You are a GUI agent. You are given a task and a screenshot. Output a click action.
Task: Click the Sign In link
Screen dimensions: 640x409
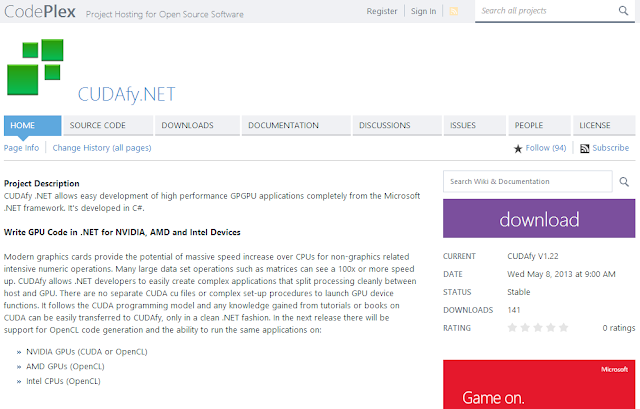(424, 11)
